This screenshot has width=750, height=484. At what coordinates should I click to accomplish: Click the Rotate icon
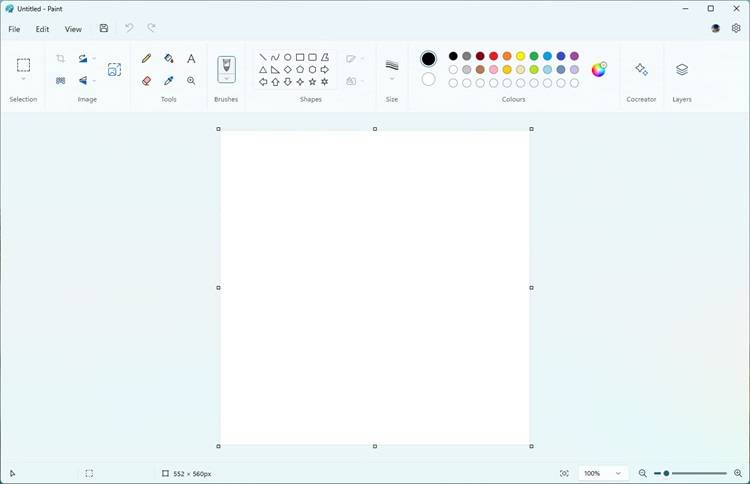tap(83, 58)
